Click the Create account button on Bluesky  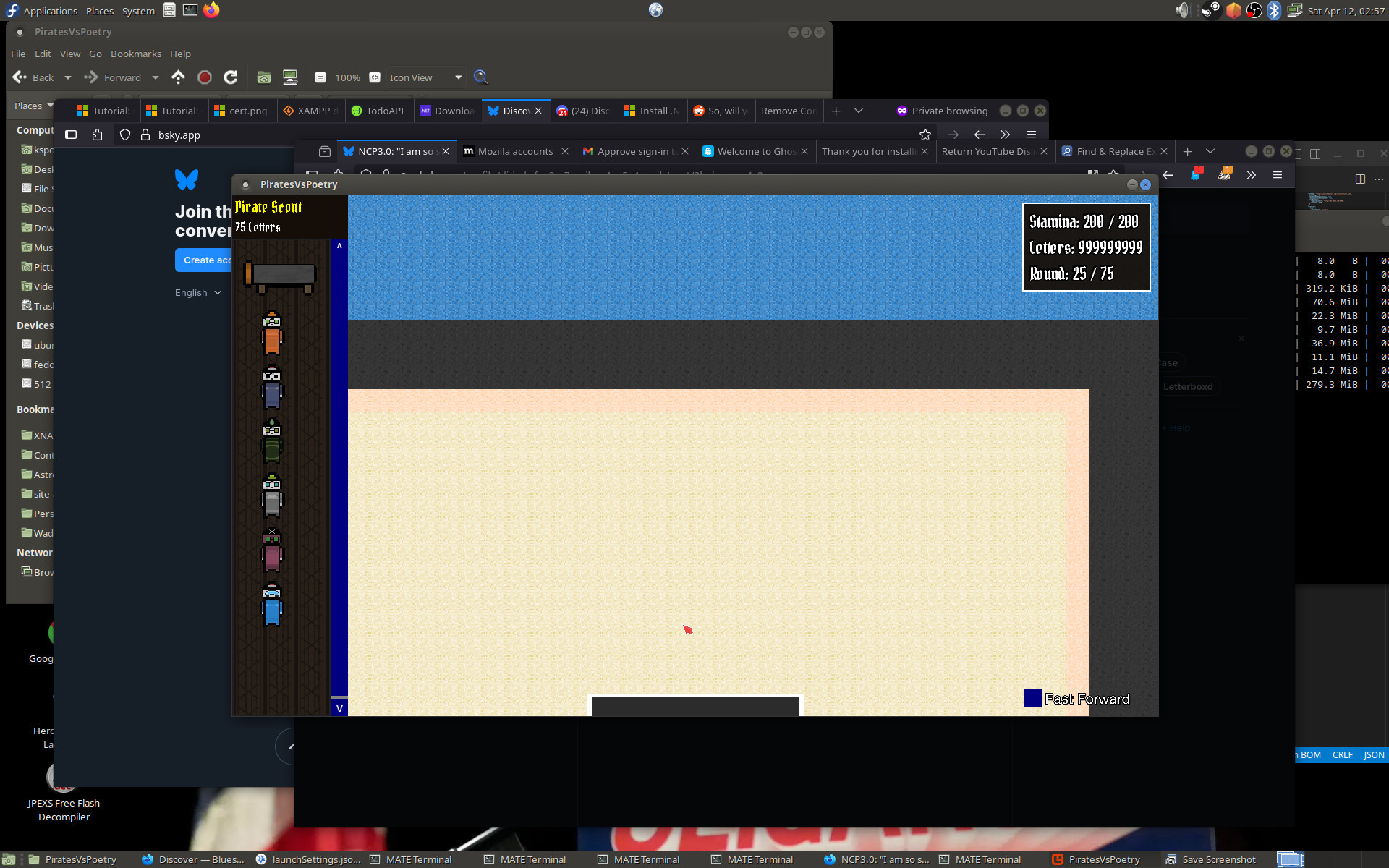[203, 260]
